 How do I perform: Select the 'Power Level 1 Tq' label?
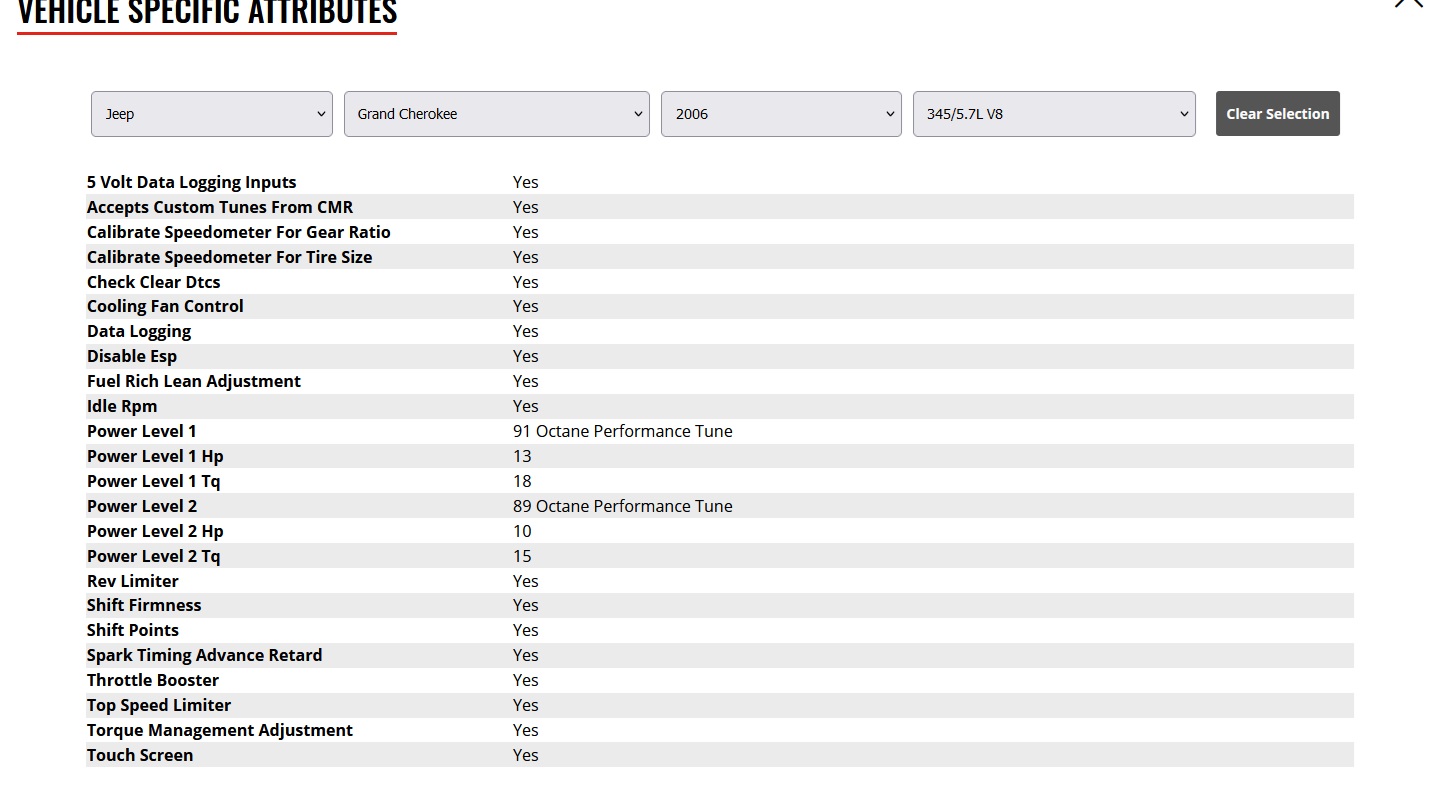tap(154, 481)
